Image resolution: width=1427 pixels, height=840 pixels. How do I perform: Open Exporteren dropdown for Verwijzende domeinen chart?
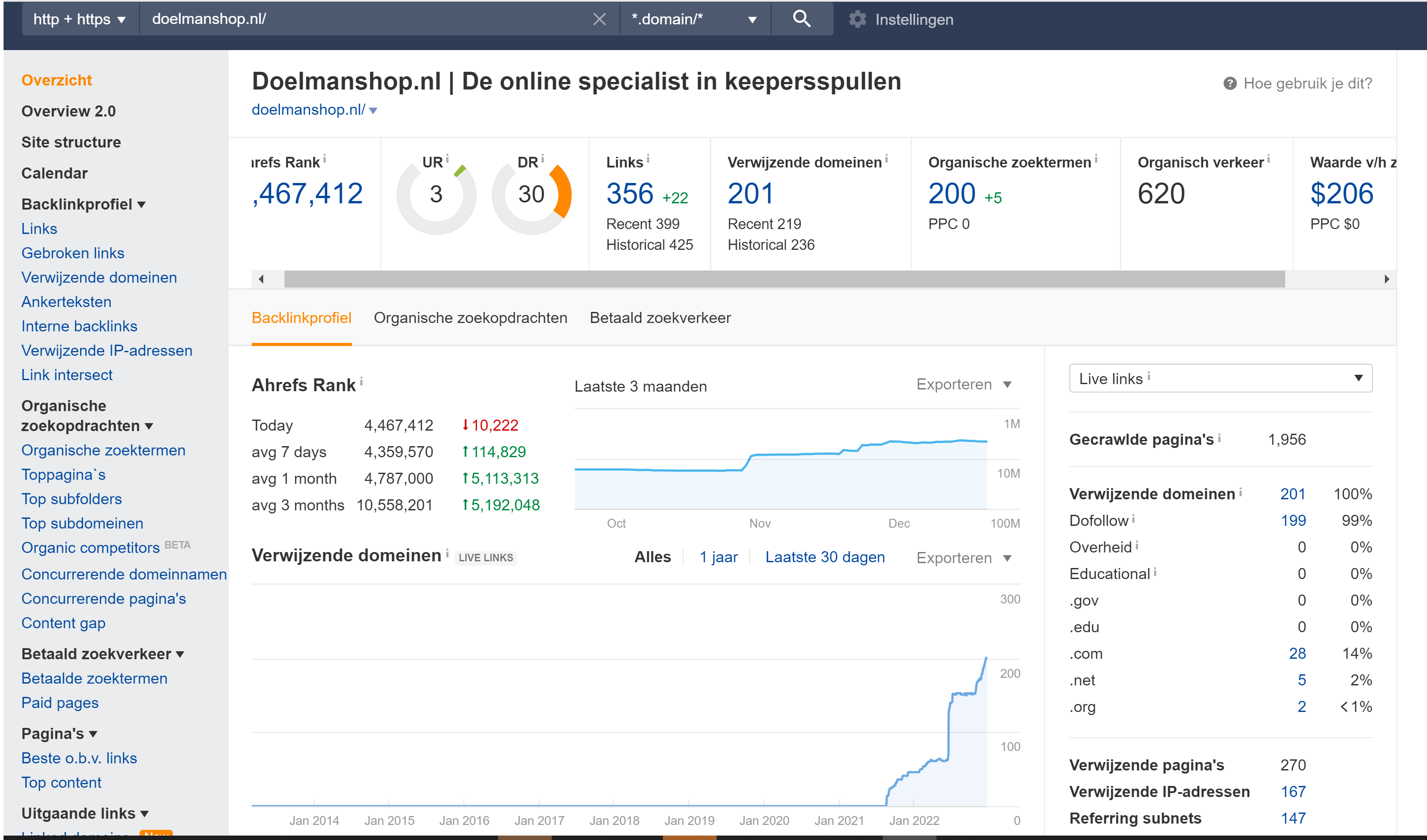click(x=964, y=557)
